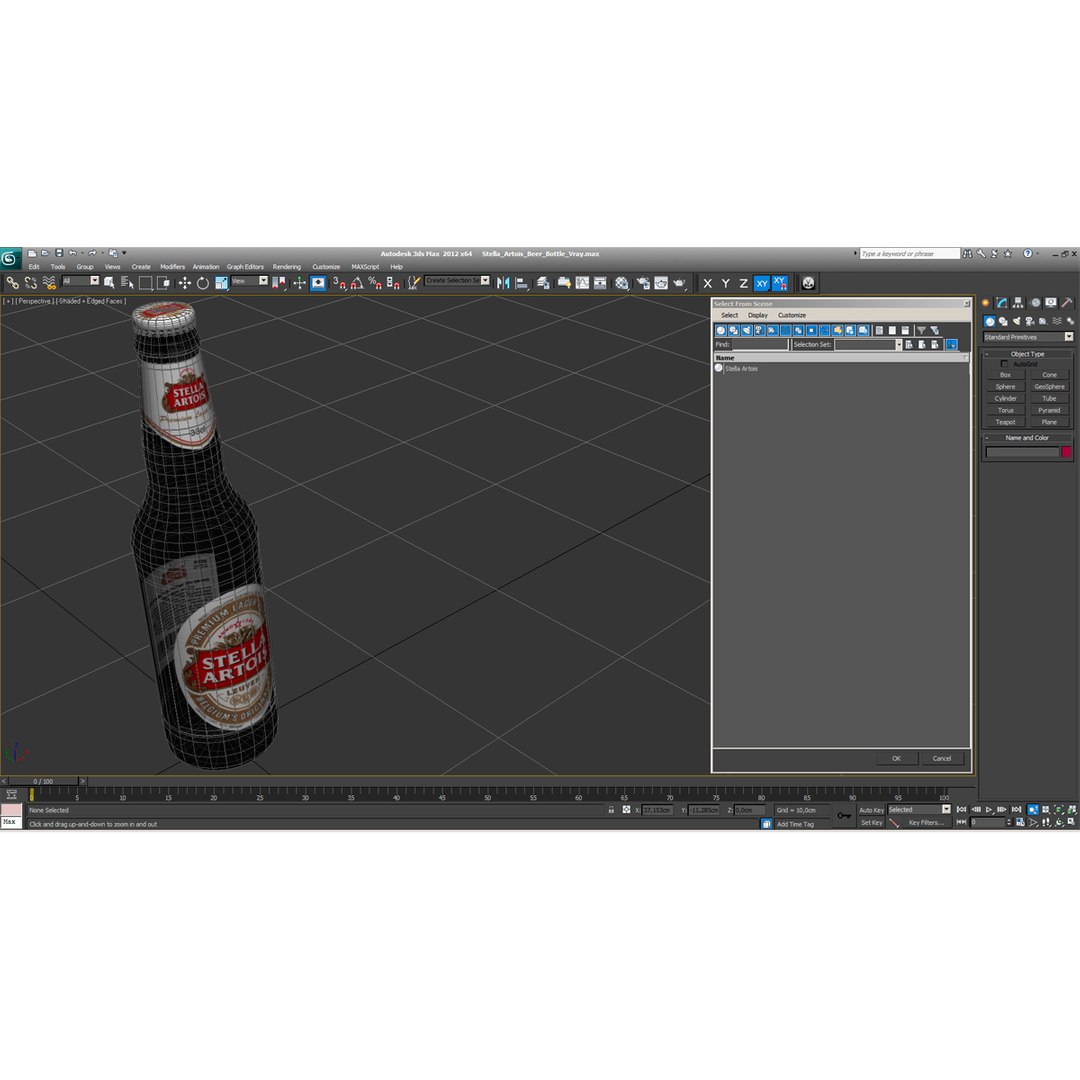Toggle Window/Crossing selection mode
The height and width of the screenshot is (1080, 1080).
[x=163, y=283]
